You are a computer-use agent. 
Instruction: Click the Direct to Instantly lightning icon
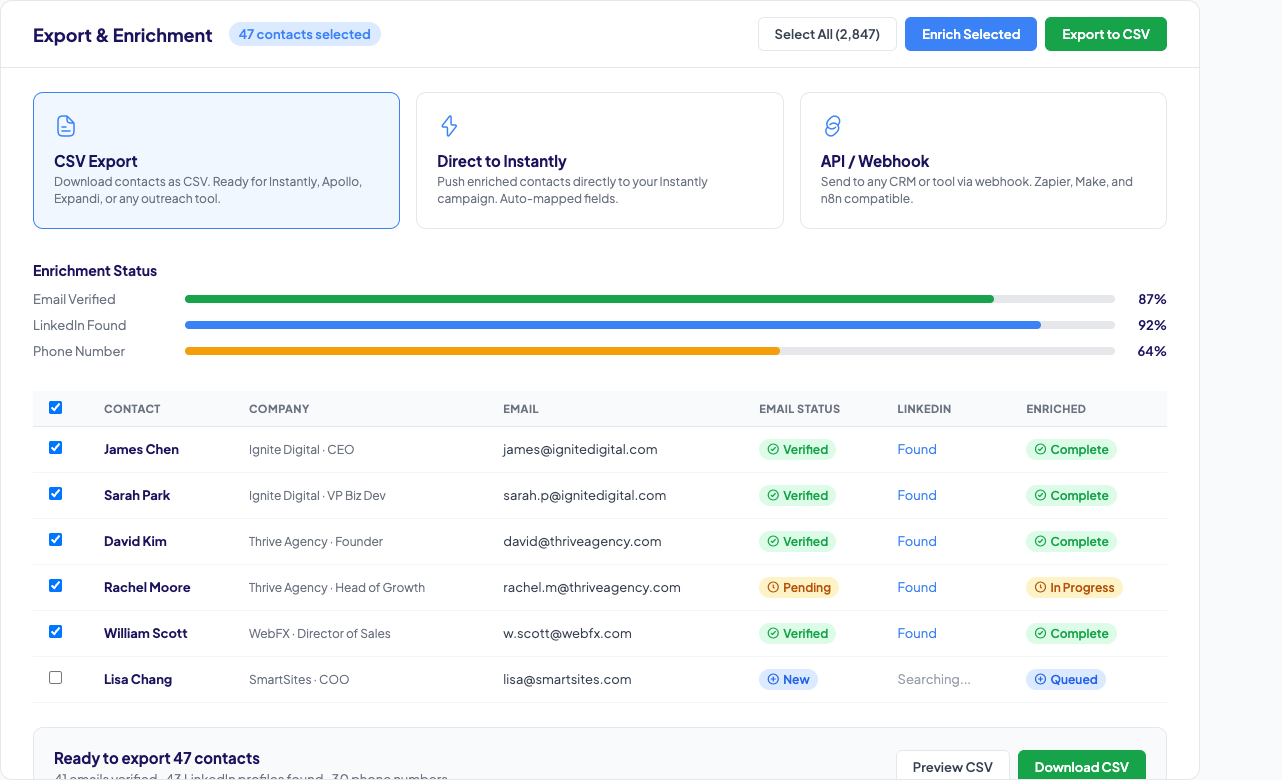click(x=448, y=125)
